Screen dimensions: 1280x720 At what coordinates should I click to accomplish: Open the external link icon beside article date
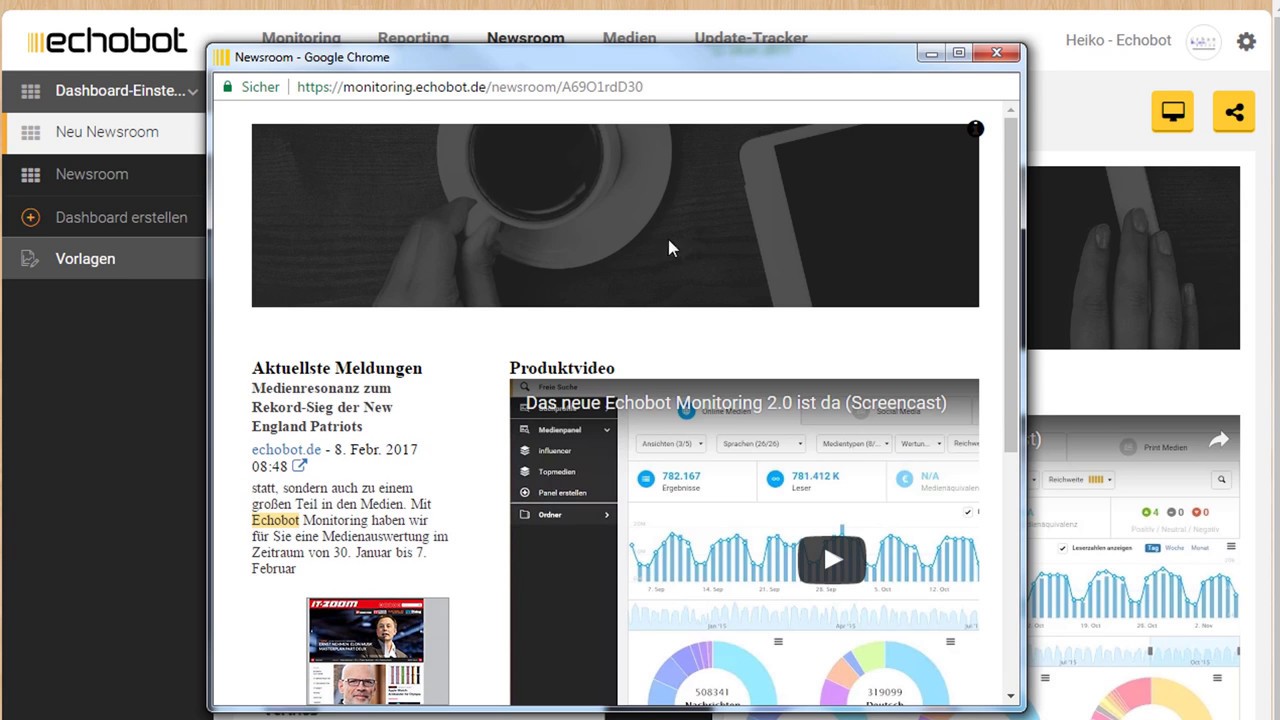300,466
